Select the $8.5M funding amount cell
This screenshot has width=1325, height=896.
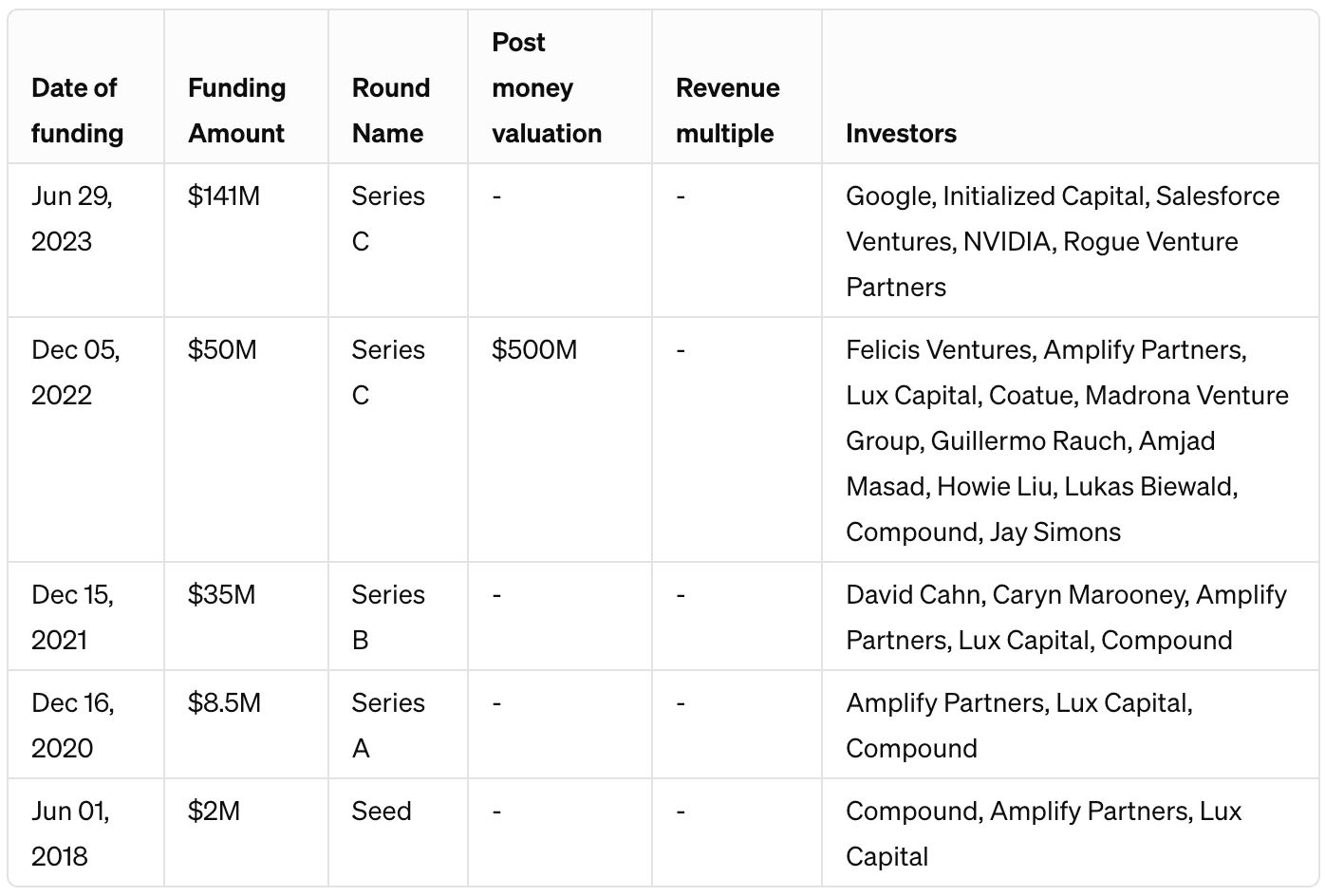pos(246,724)
